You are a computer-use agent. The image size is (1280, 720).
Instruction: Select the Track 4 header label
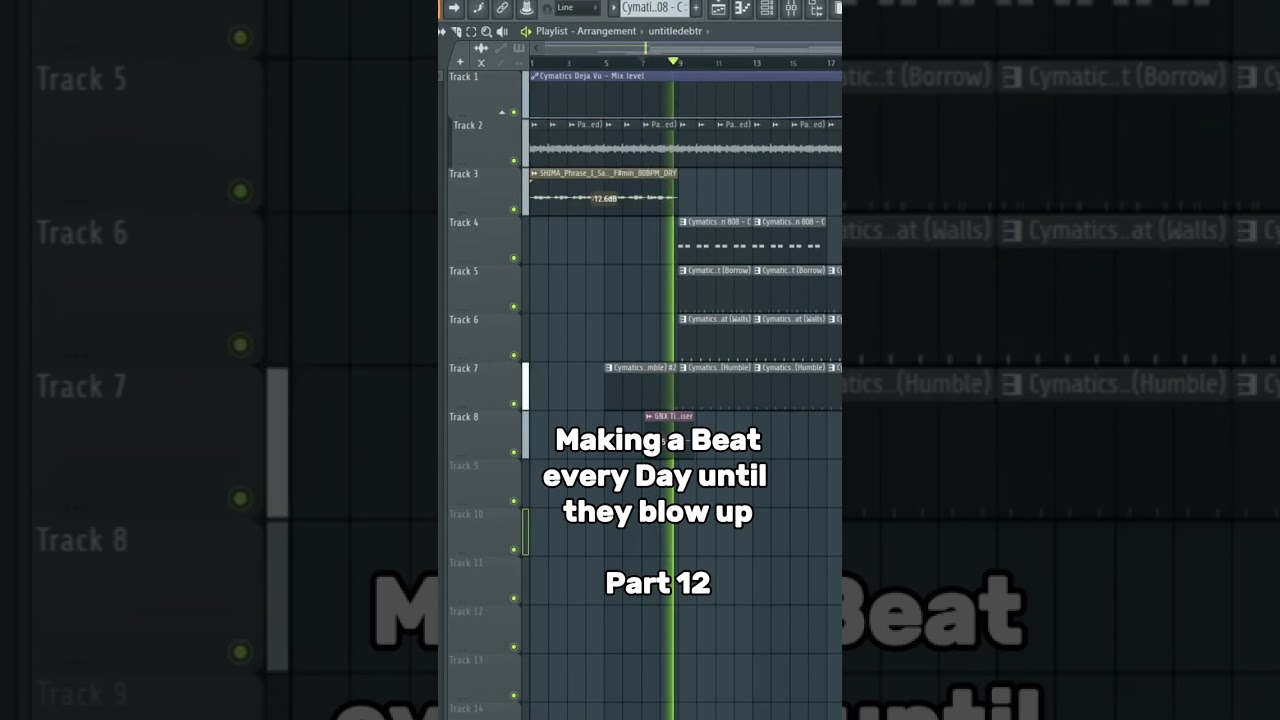pyautogui.click(x=463, y=223)
